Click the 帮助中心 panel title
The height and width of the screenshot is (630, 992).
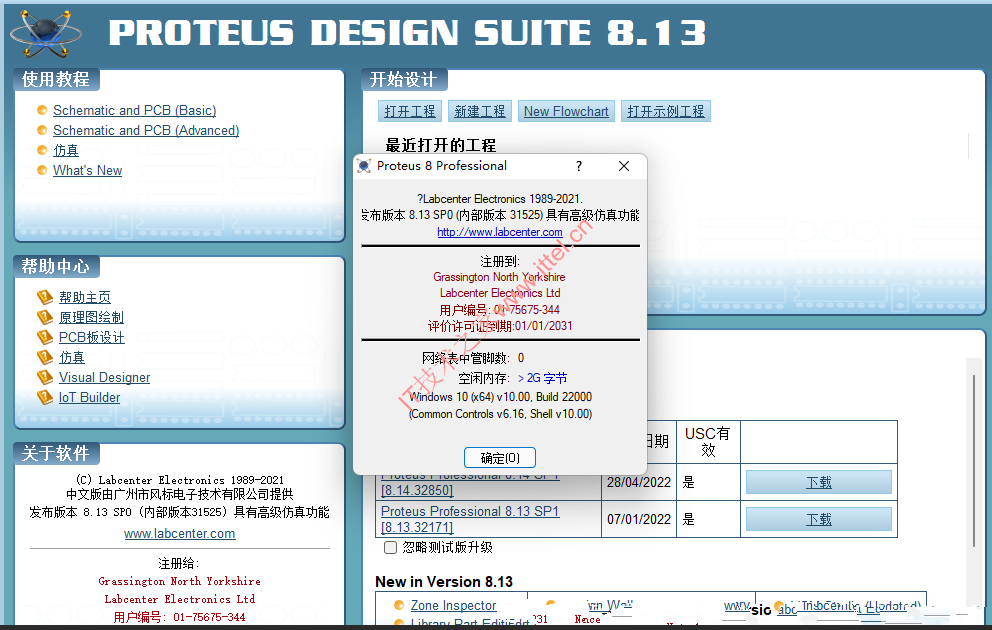(x=56, y=266)
